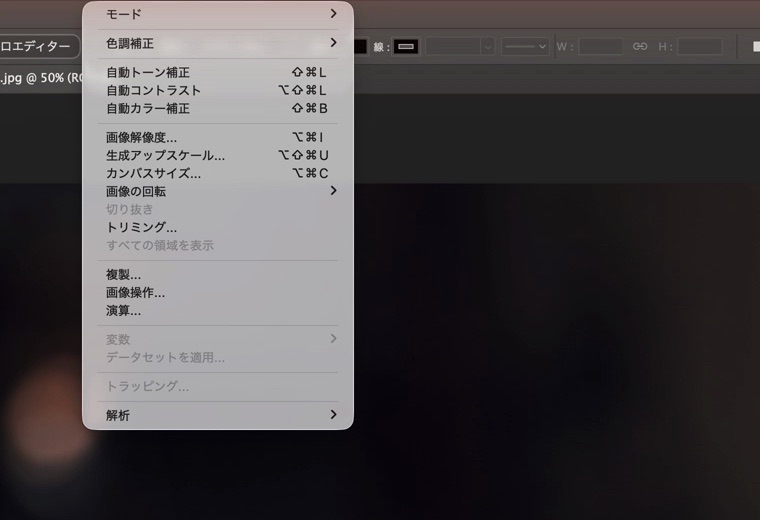
Task: Open 画像解像度... dialog
Action: tap(218, 137)
